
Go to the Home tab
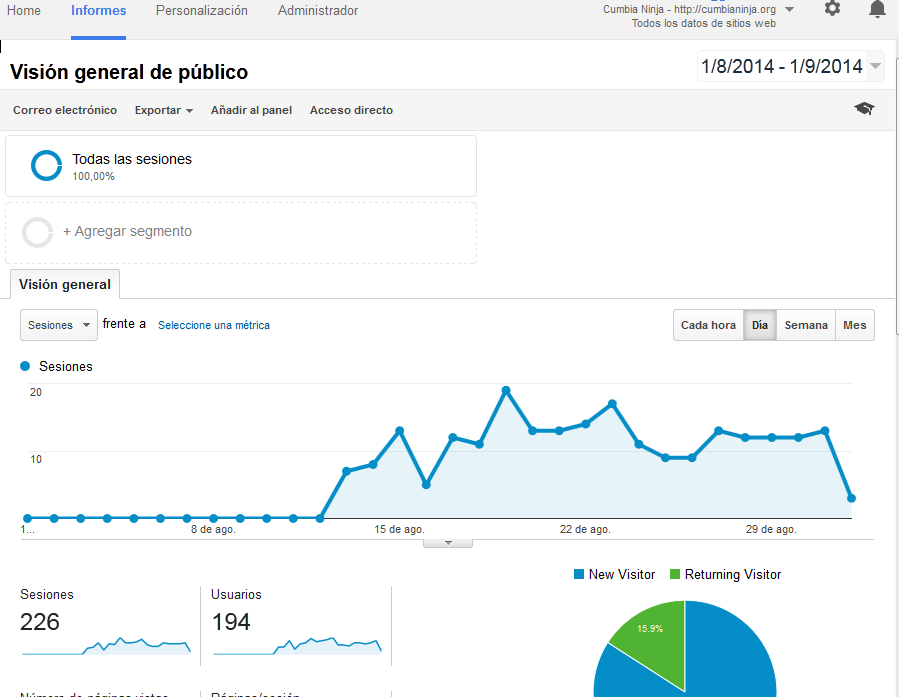[x=24, y=10]
